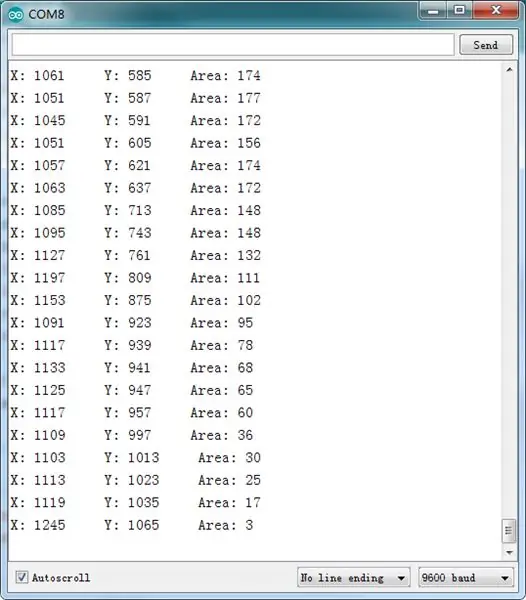The height and width of the screenshot is (600, 526).
Task: Click the COM8 title bar text
Action: [x=46, y=15]
